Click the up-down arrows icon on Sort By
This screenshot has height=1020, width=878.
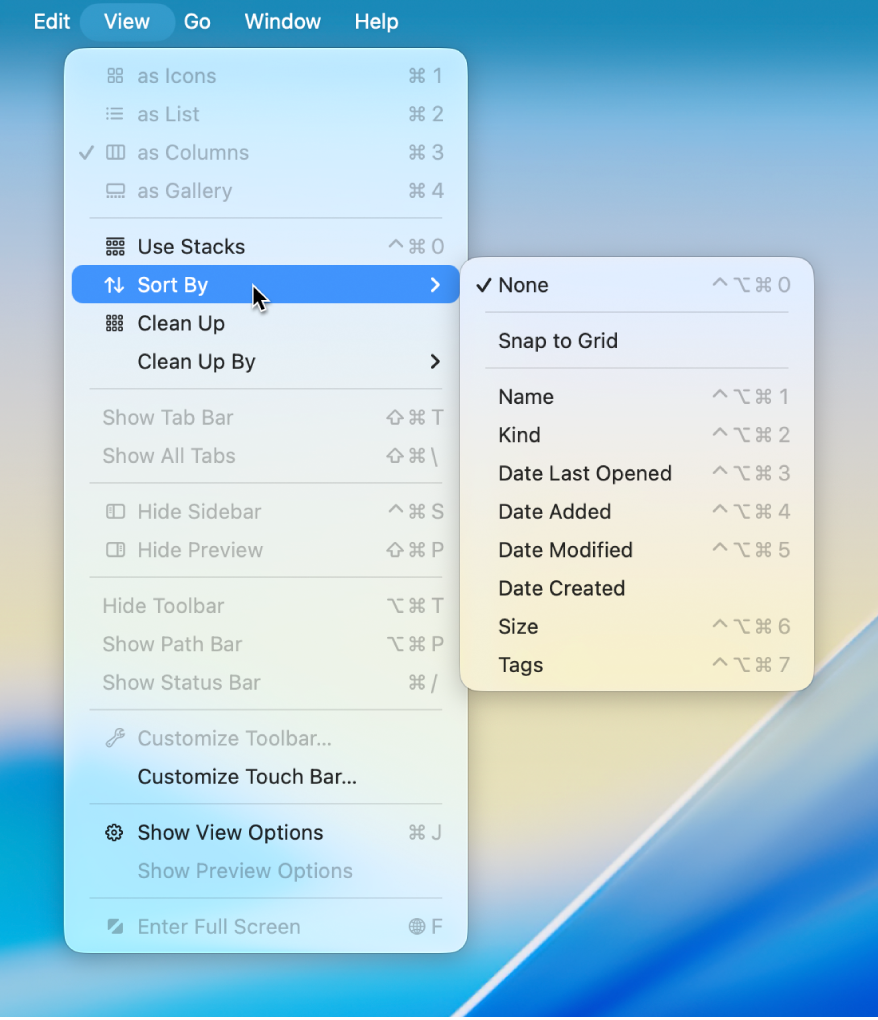coord(114,285)
